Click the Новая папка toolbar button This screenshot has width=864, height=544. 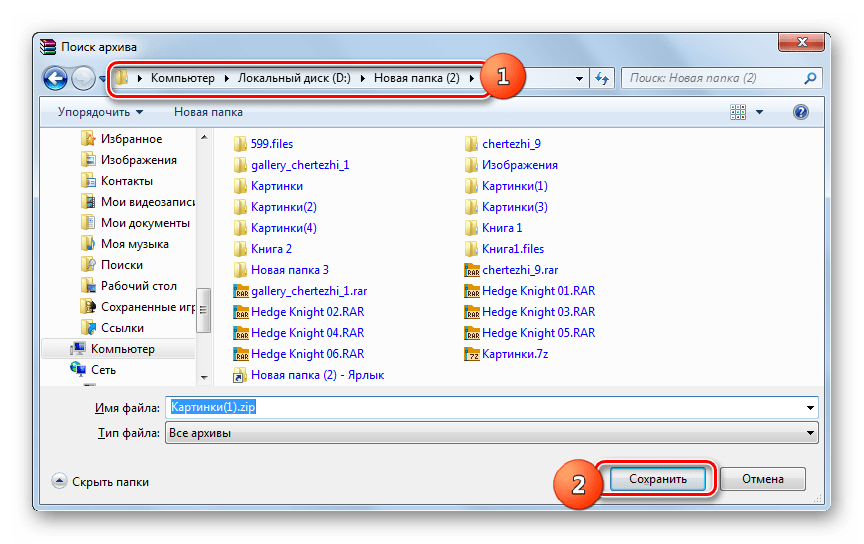click(208, 112)
